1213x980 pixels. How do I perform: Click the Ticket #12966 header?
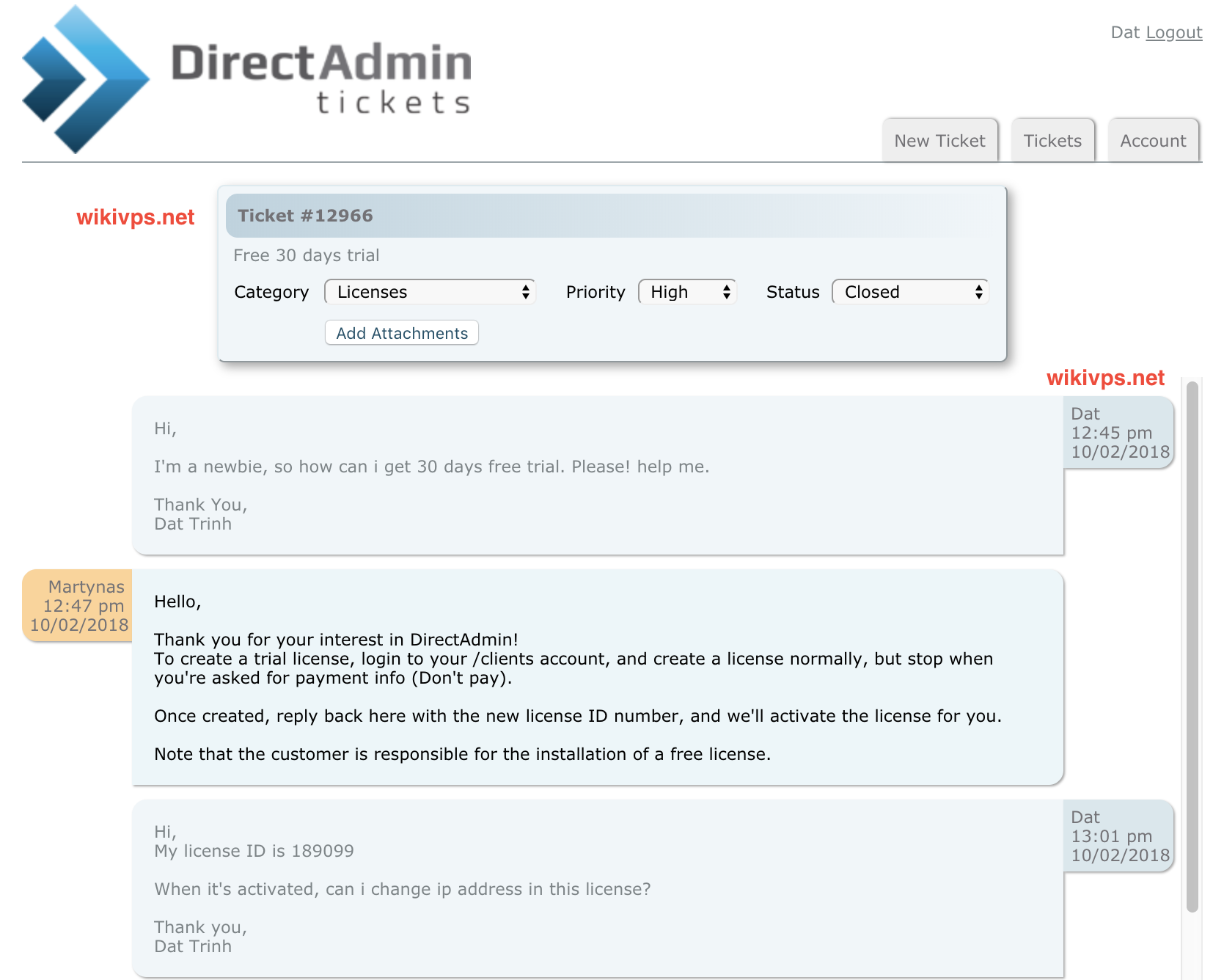pos(612,216)
